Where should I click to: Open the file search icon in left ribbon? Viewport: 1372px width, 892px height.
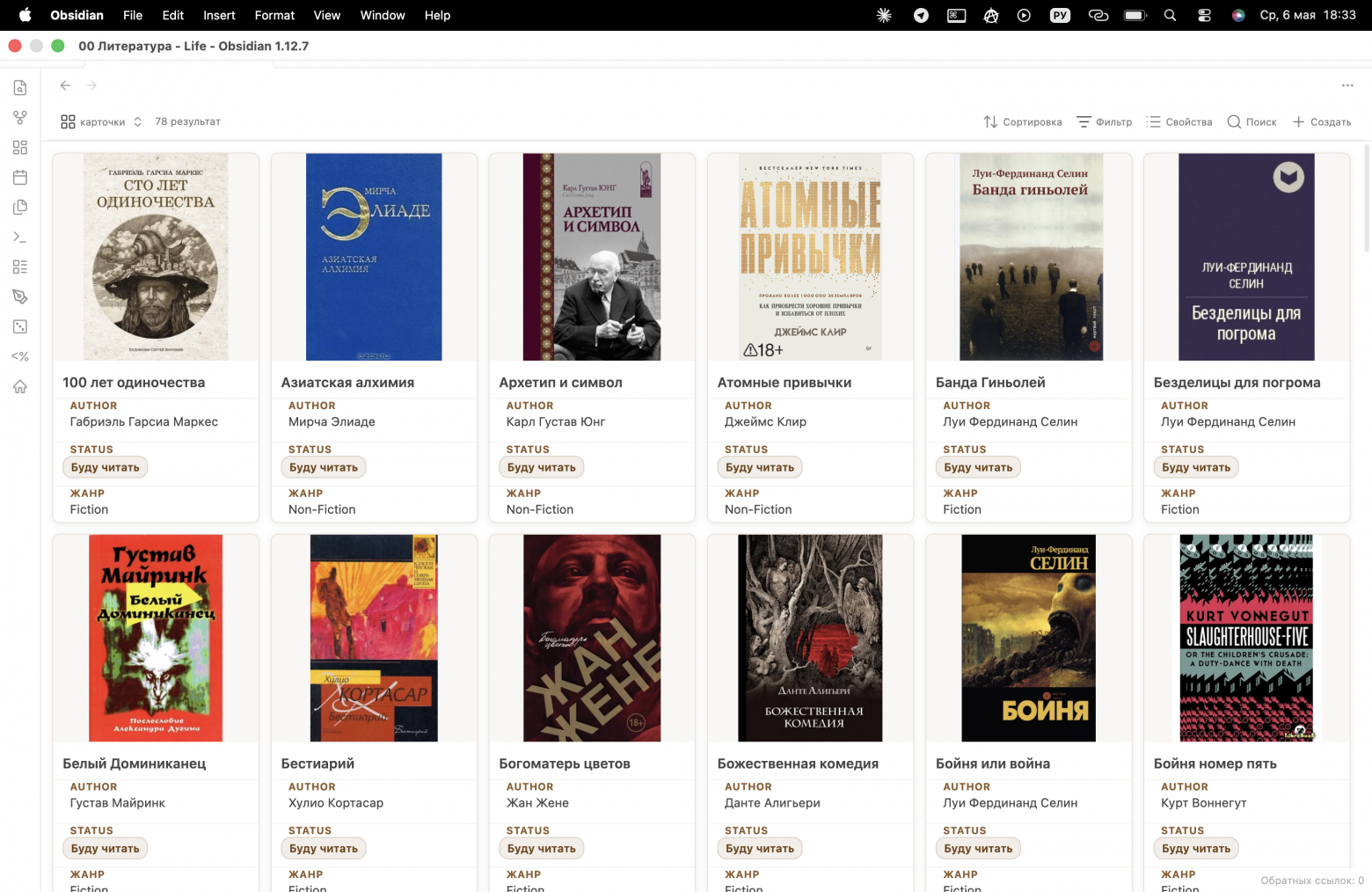[x=20, y=88]
